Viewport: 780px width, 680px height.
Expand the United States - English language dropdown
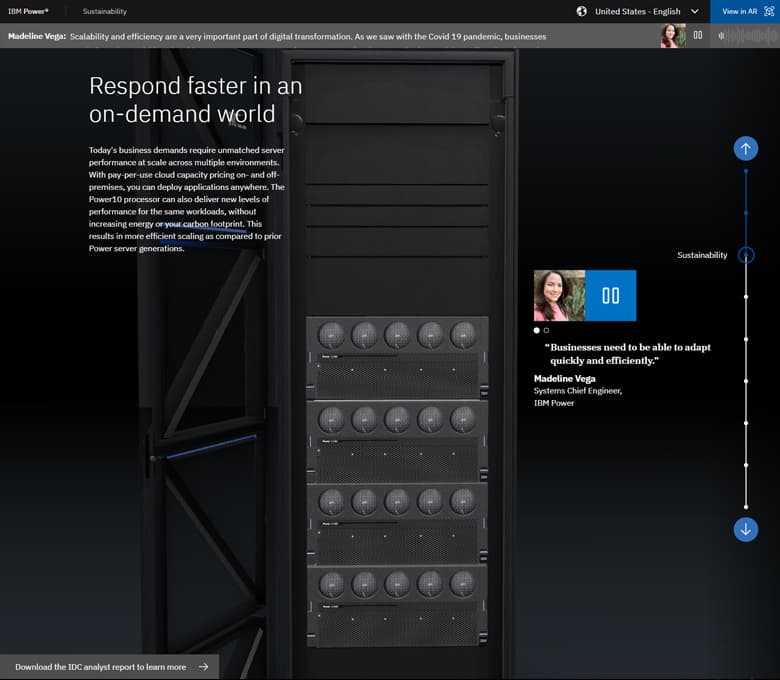(x=637, y=11)
